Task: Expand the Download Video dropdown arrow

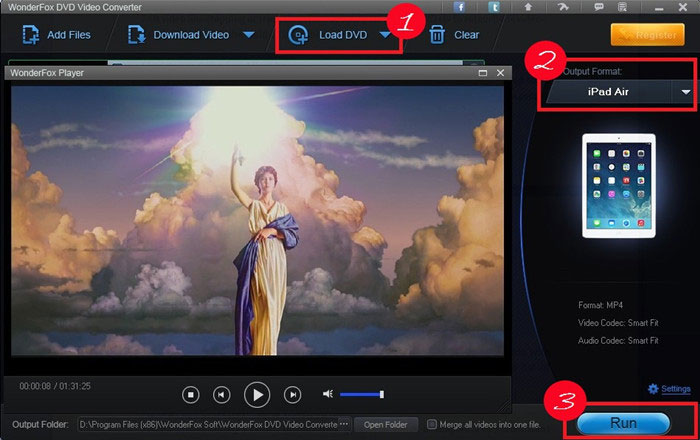Action: click(x=249, y=34)
